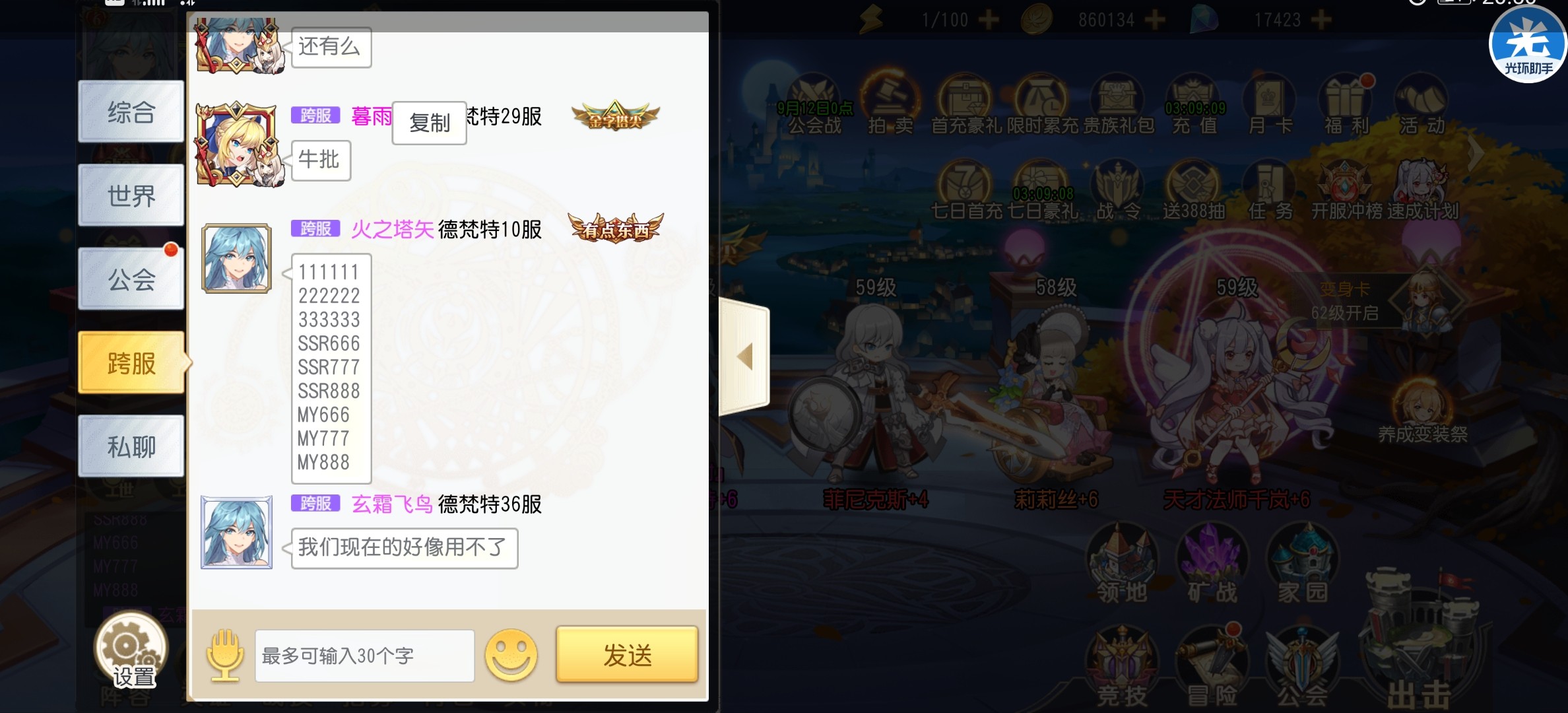The image size is (1568, 713).
Task: Open 火之塔矢 player avatar
Action: click(236, 258)
